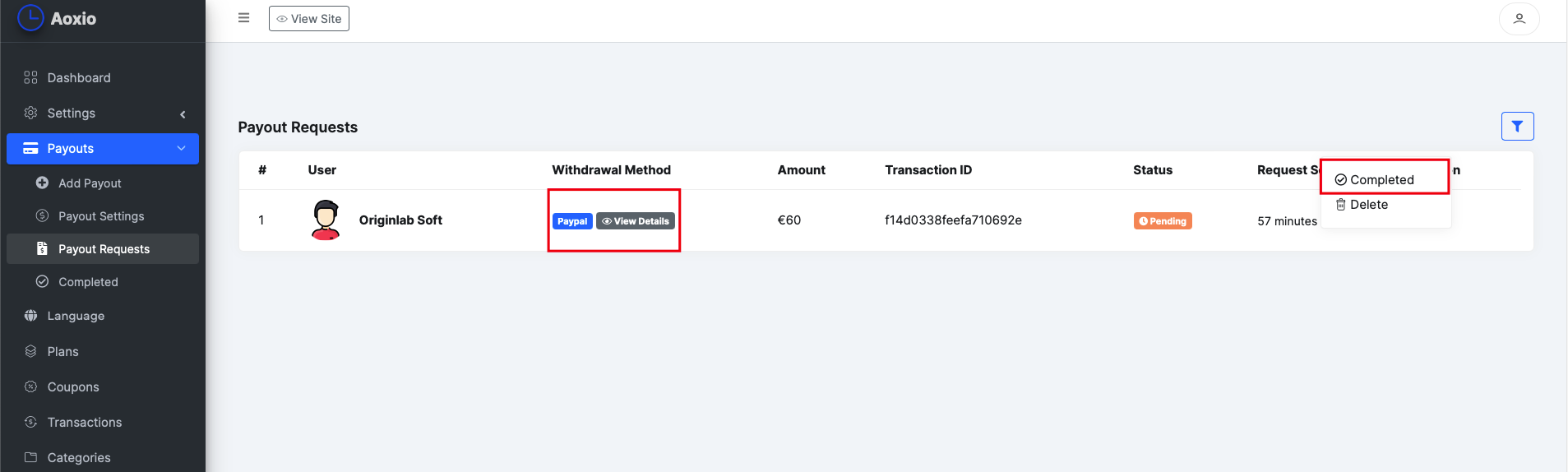Go to Coupons in sidebar

click(72, 387)
